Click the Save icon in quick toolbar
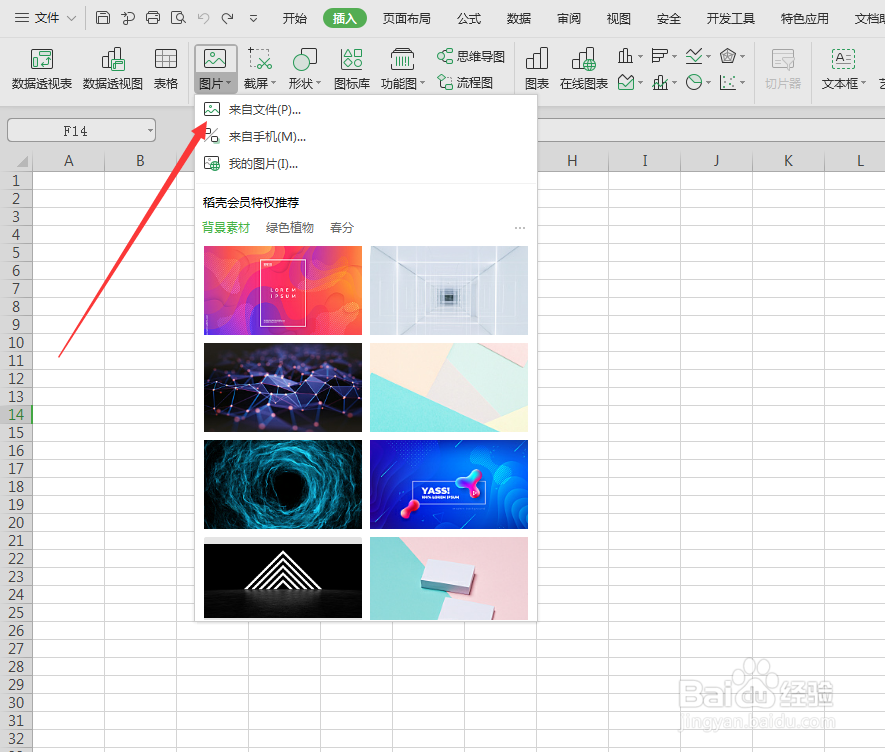Screen dimensions: 885x752 pos(102,18)
